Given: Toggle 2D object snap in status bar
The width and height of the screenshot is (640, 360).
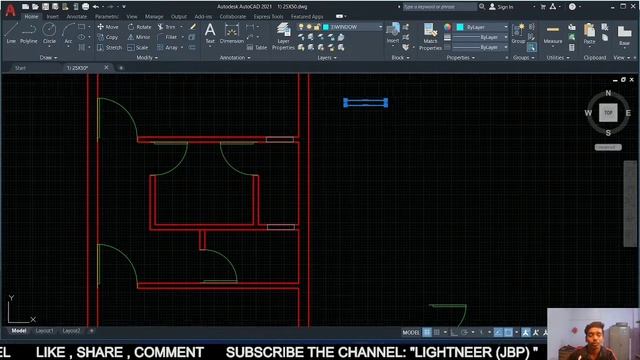Looking at the screenshot, I should [508, 332].
